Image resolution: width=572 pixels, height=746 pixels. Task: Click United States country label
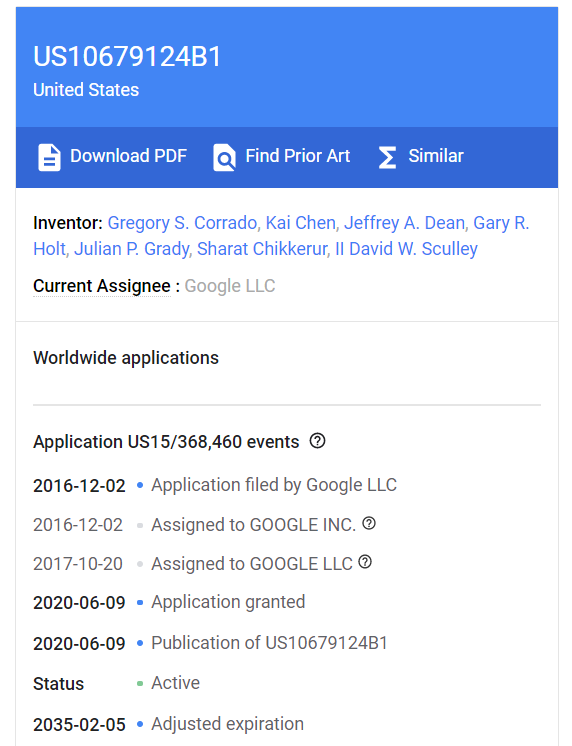tap(86, 90)
